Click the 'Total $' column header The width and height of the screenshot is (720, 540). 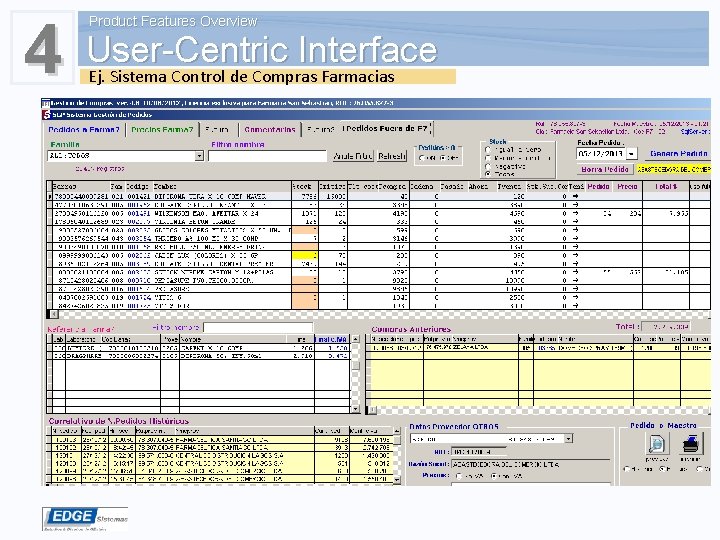click(x=666, y=186)
